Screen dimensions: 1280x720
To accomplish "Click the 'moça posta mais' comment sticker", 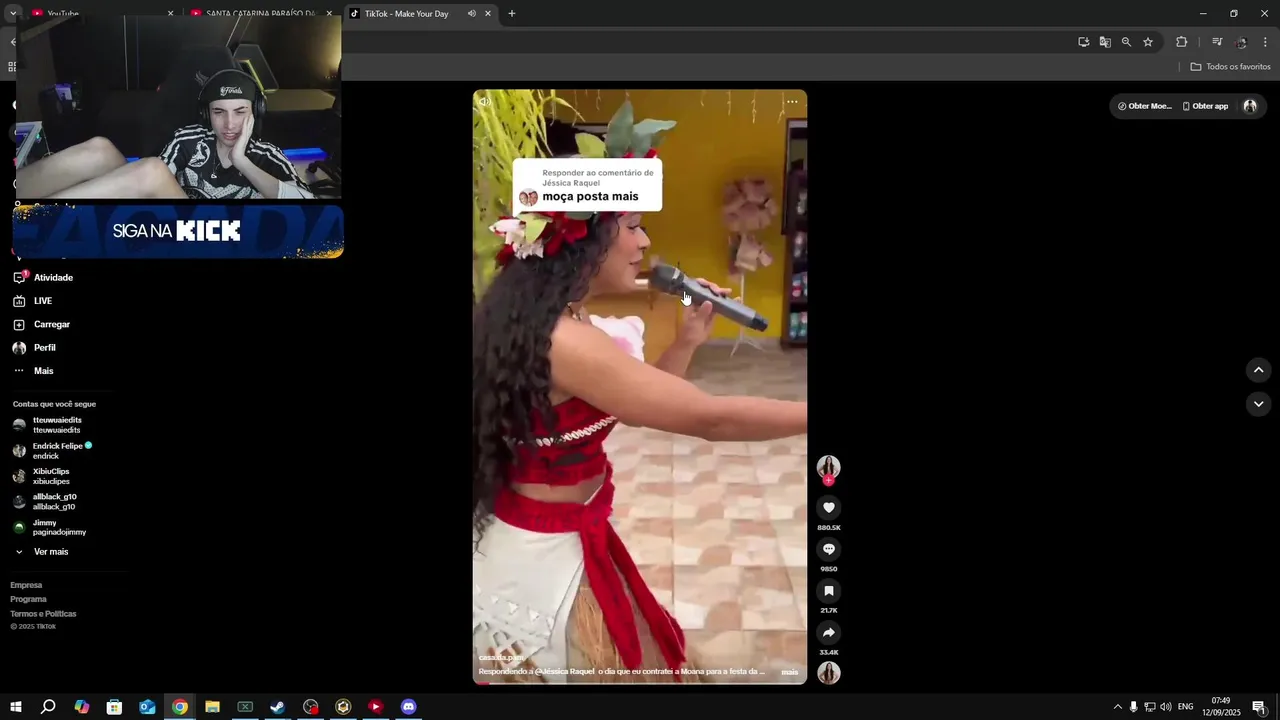I will point(587,185).
